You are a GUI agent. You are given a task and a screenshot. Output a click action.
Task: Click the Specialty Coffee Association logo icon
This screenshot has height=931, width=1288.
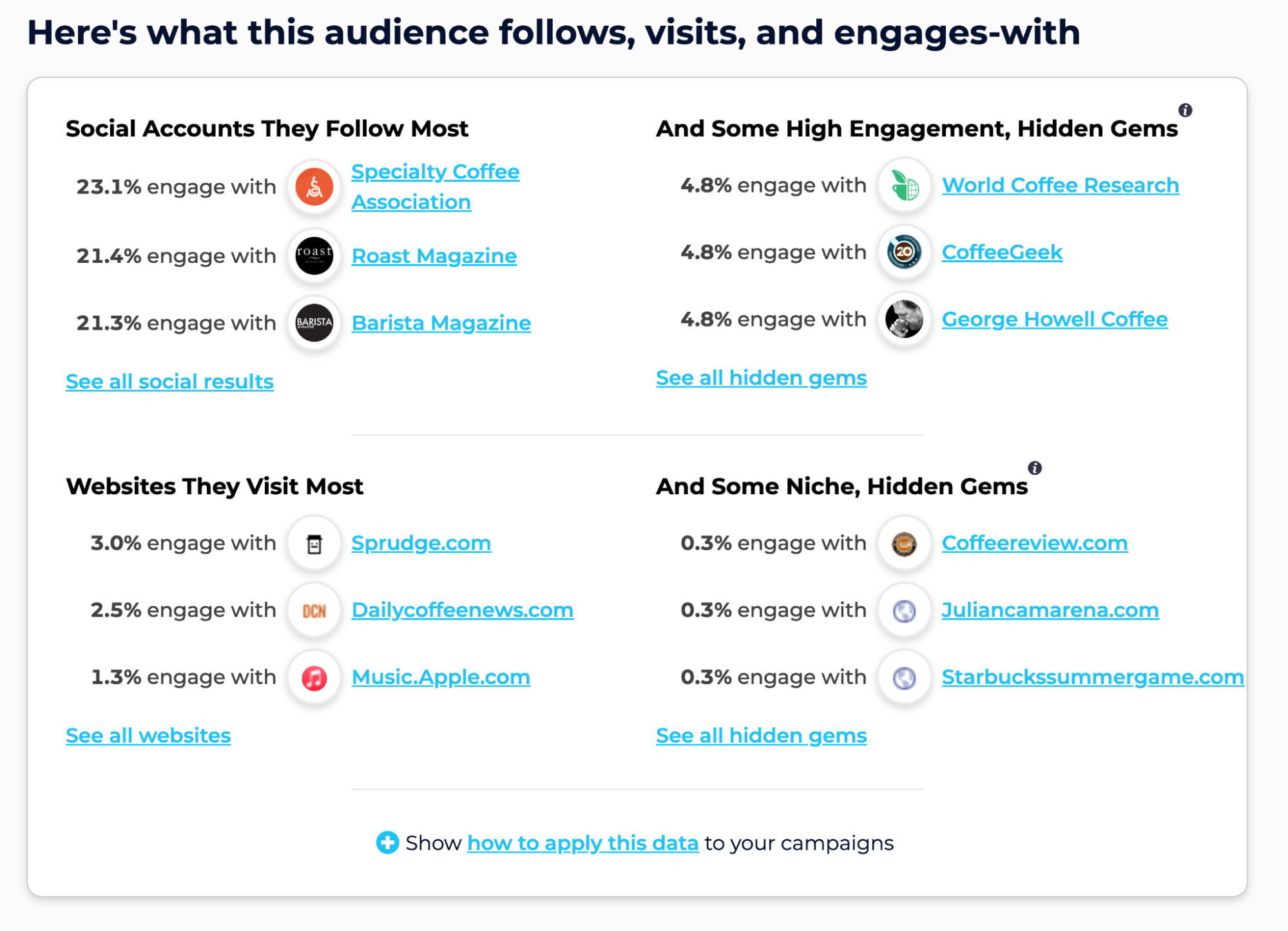[314, 186]
